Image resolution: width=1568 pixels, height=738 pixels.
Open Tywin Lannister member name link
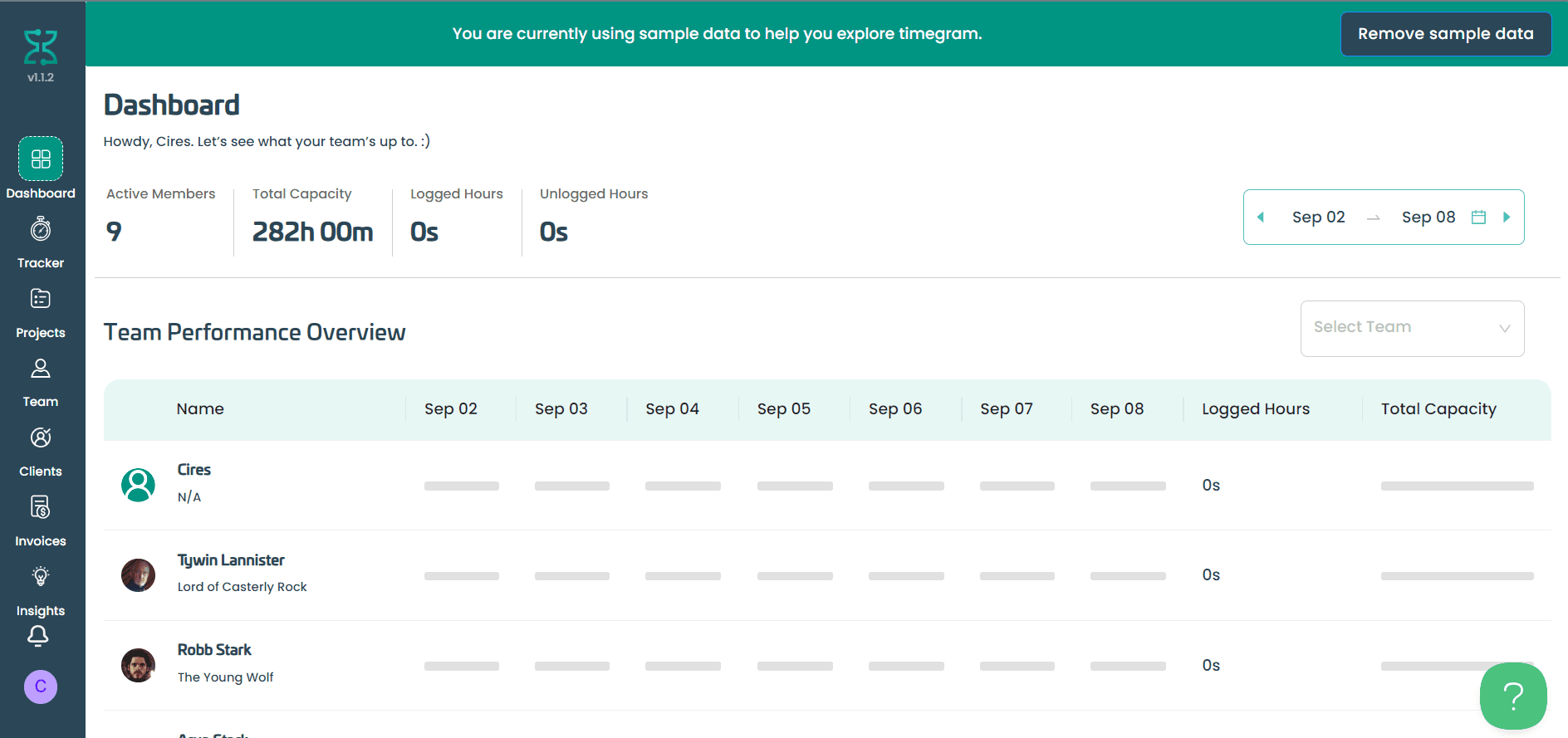(x=231, y=560)
